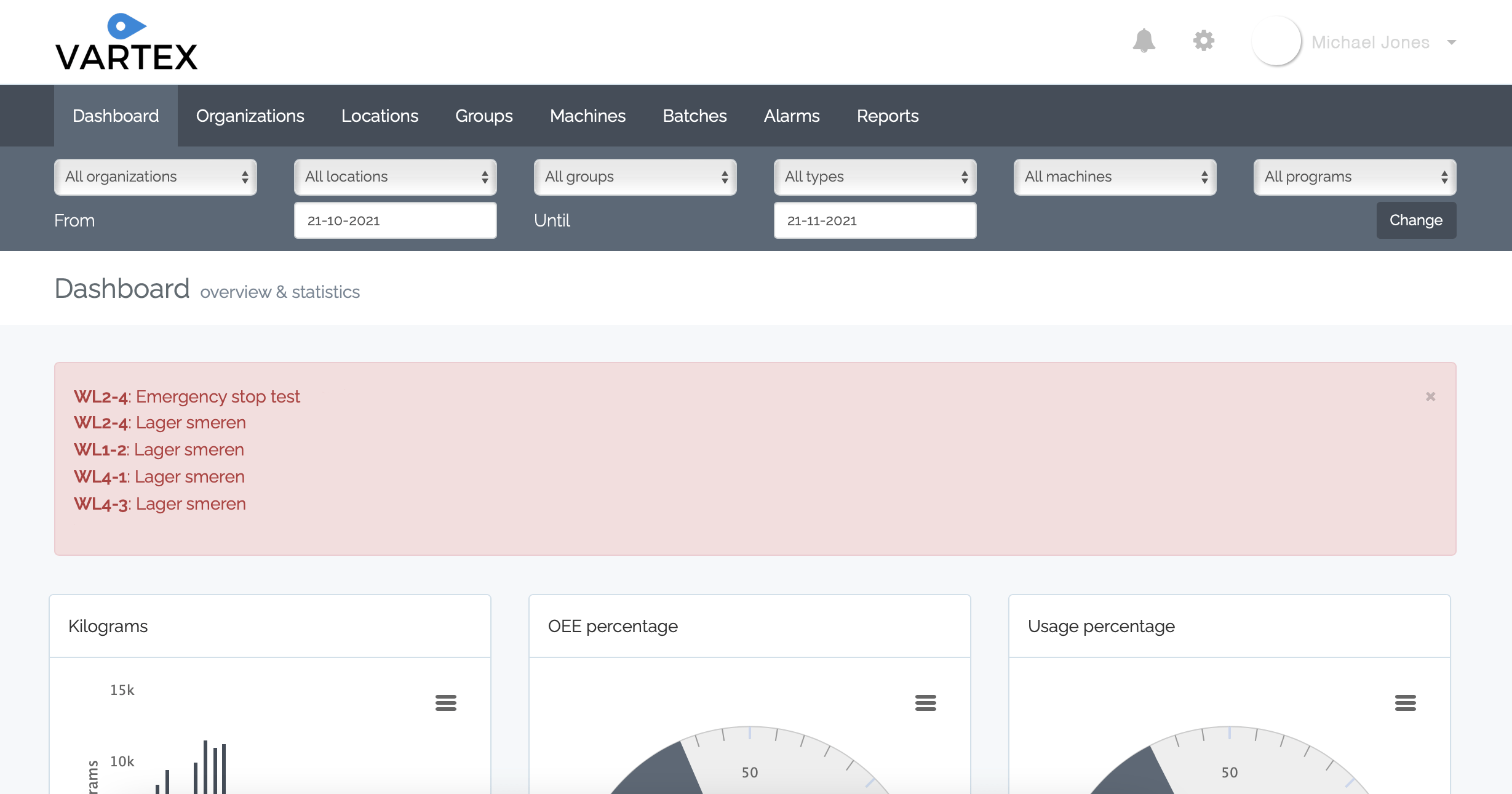Expand the All groups selector
Screen dimensions: 1512x794
click(x=635, y=177)
